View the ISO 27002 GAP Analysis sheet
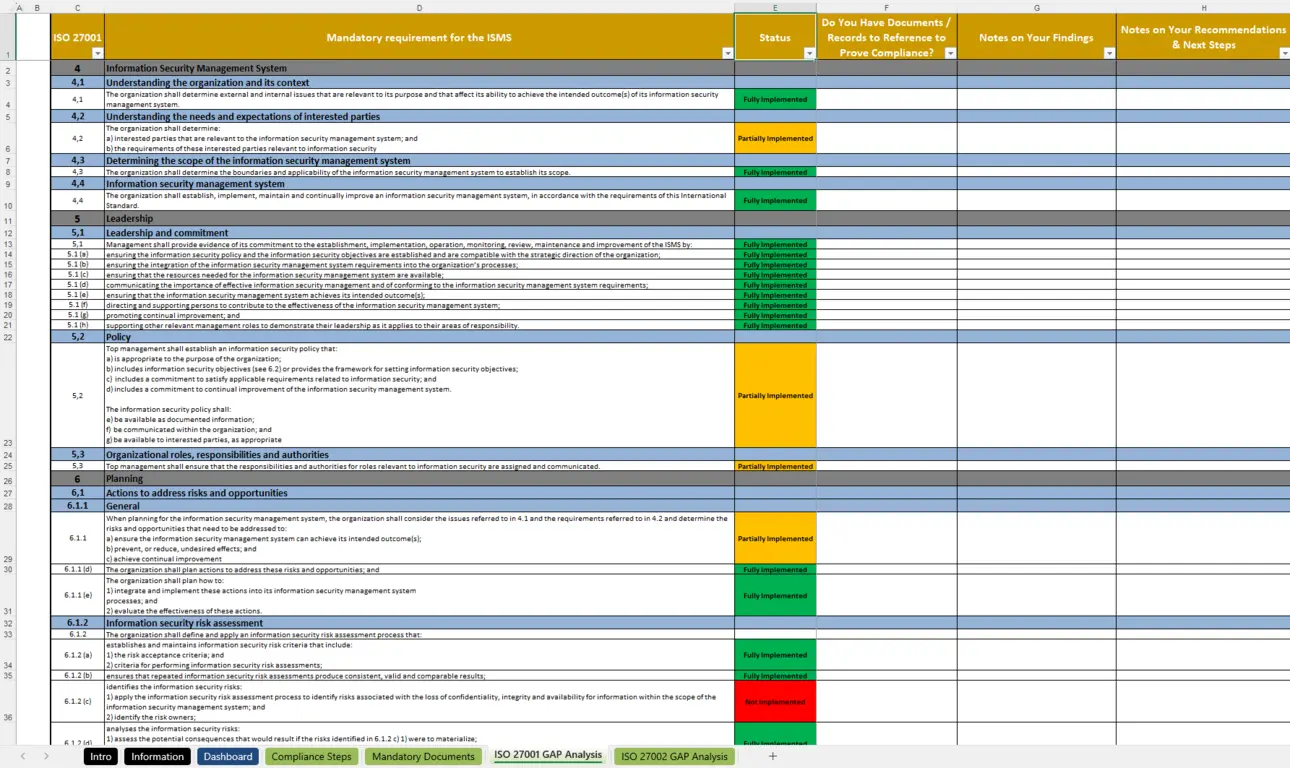 point(673,756)
